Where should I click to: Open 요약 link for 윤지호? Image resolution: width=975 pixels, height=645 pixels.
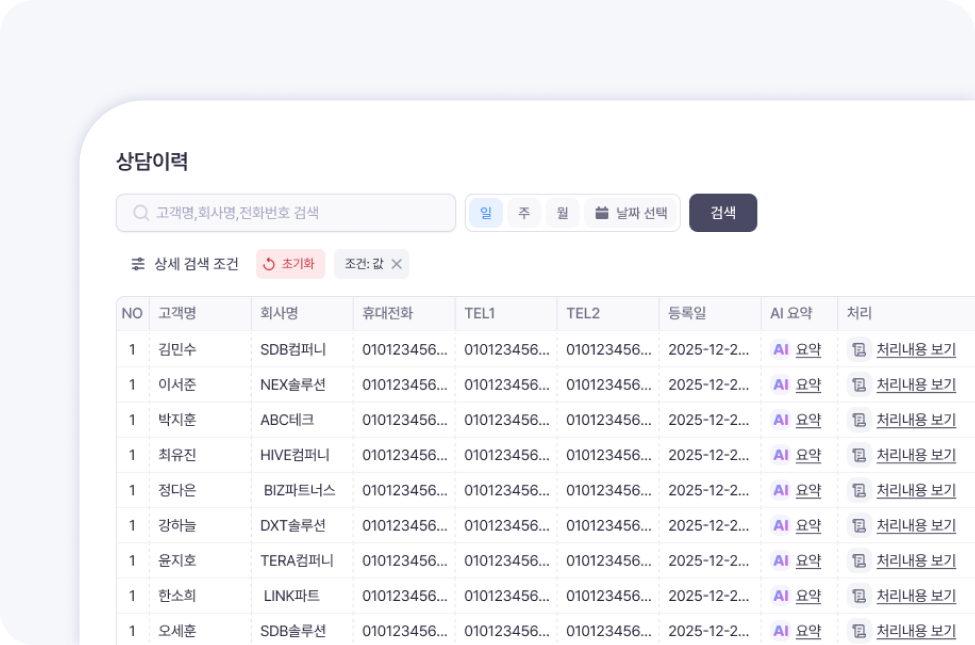click(808, 560)
